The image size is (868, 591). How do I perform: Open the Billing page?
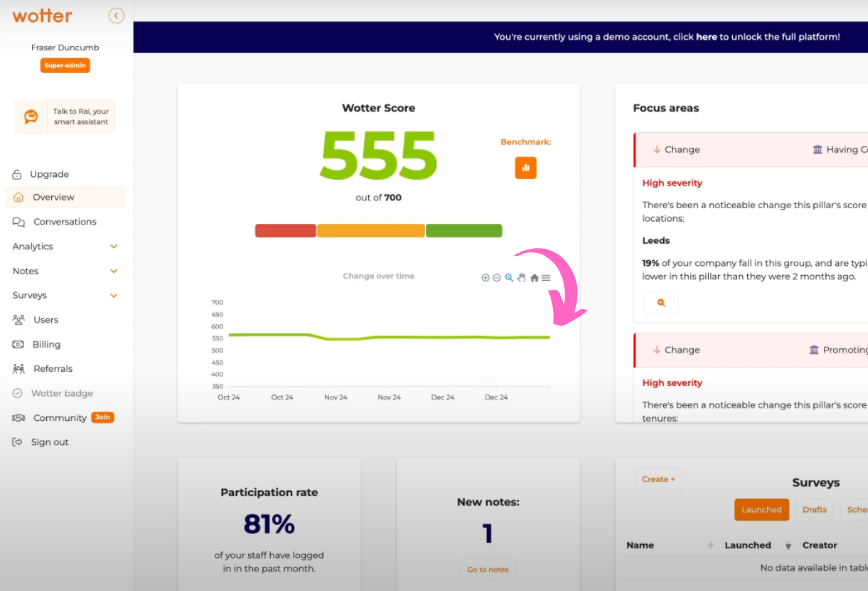point(46,344)
